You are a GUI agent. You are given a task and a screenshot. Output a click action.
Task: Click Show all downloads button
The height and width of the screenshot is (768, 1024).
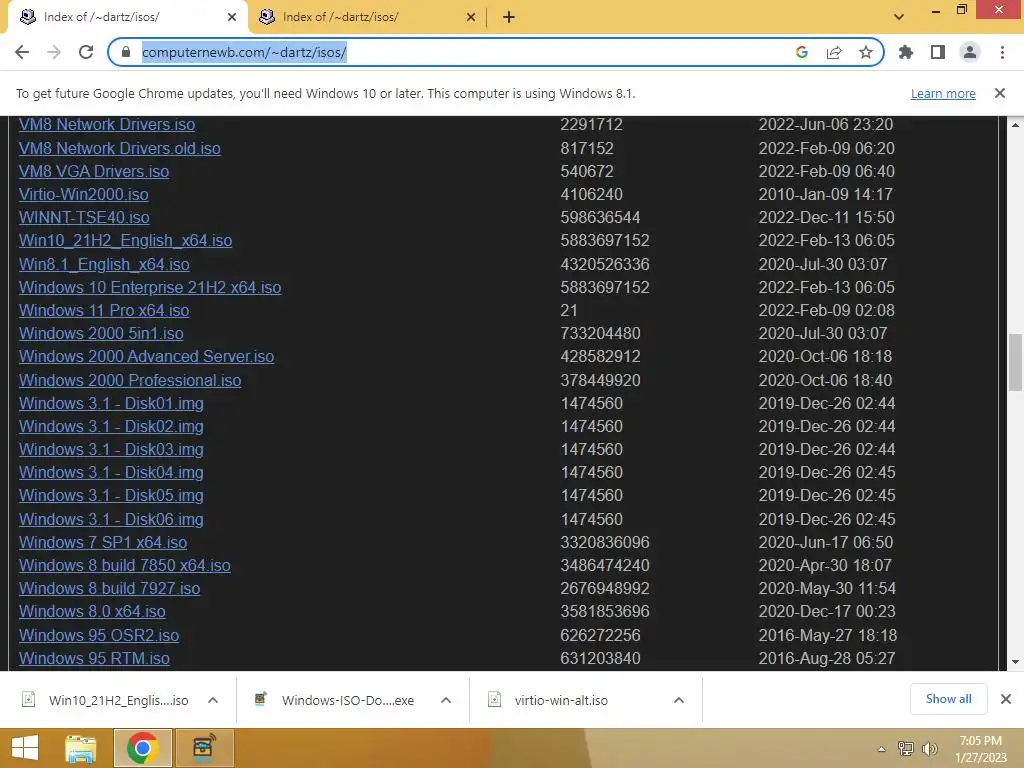point(948,699)
